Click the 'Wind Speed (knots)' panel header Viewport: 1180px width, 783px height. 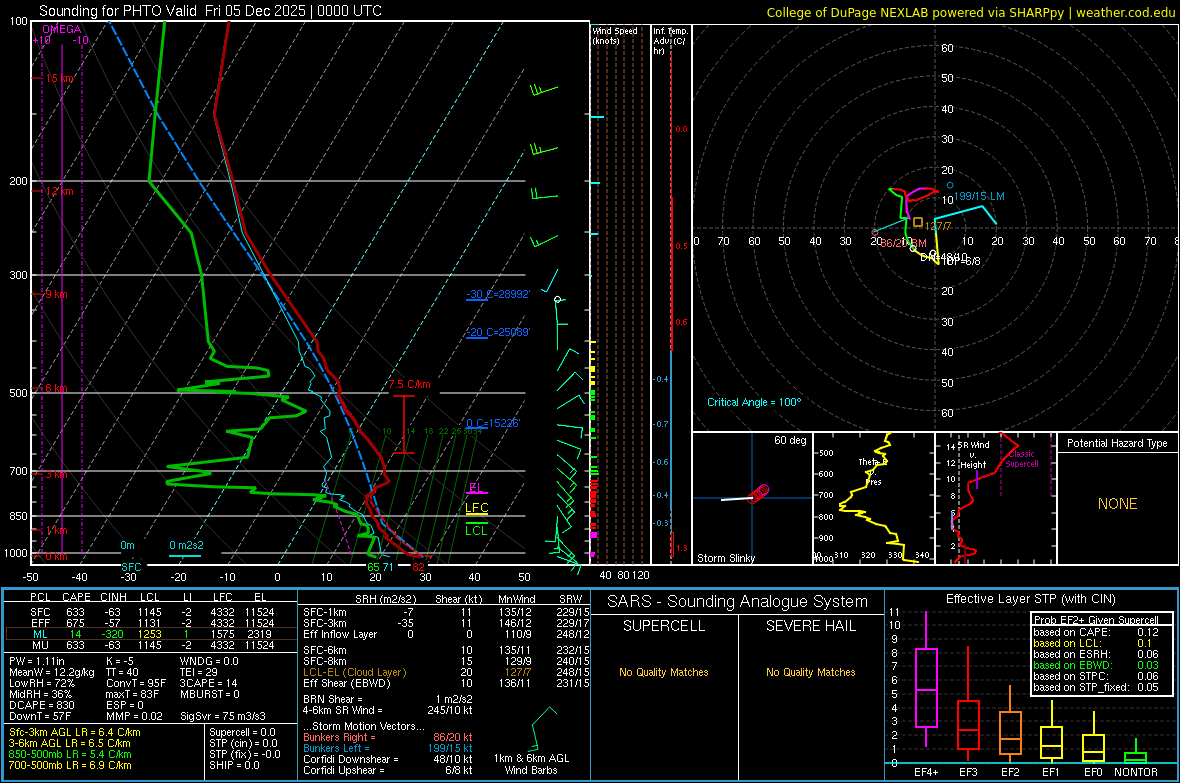tap(615, 35)
